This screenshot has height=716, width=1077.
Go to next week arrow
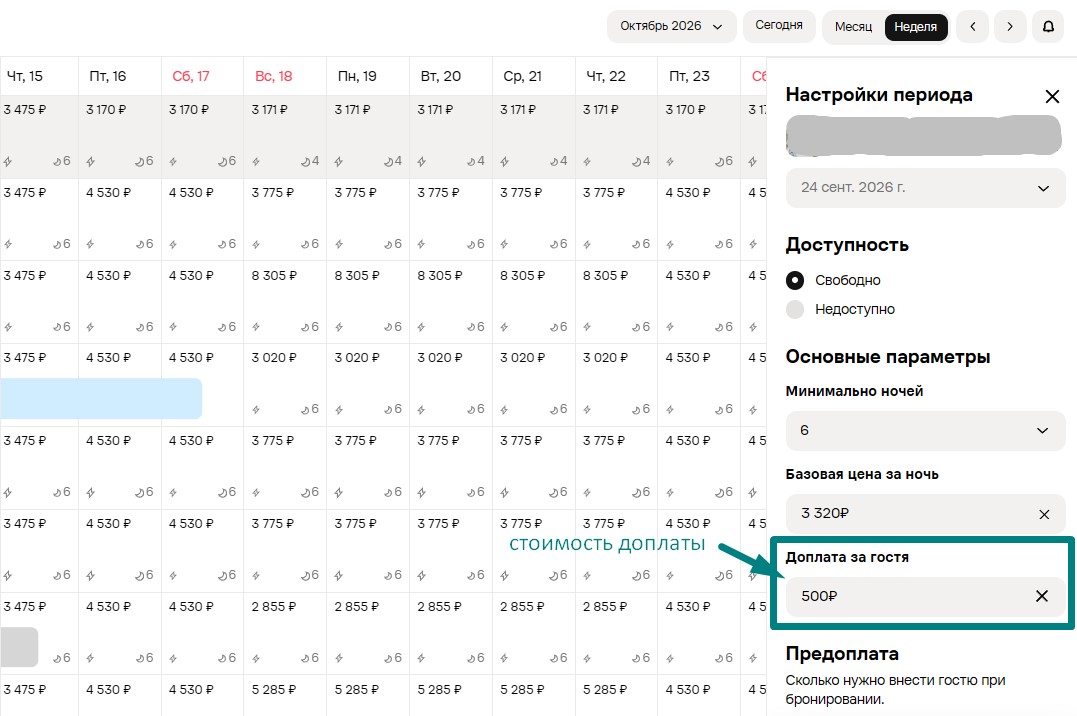1010,27
